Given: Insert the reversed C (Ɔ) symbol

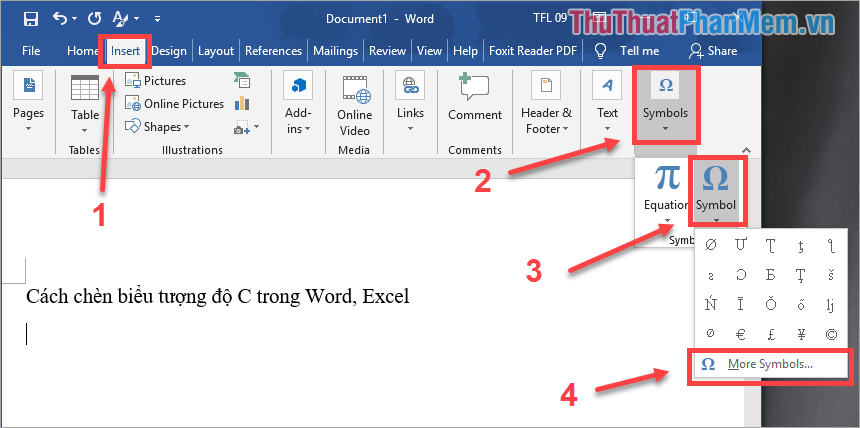Looking at the screenshot, I should tap(741, 275).
